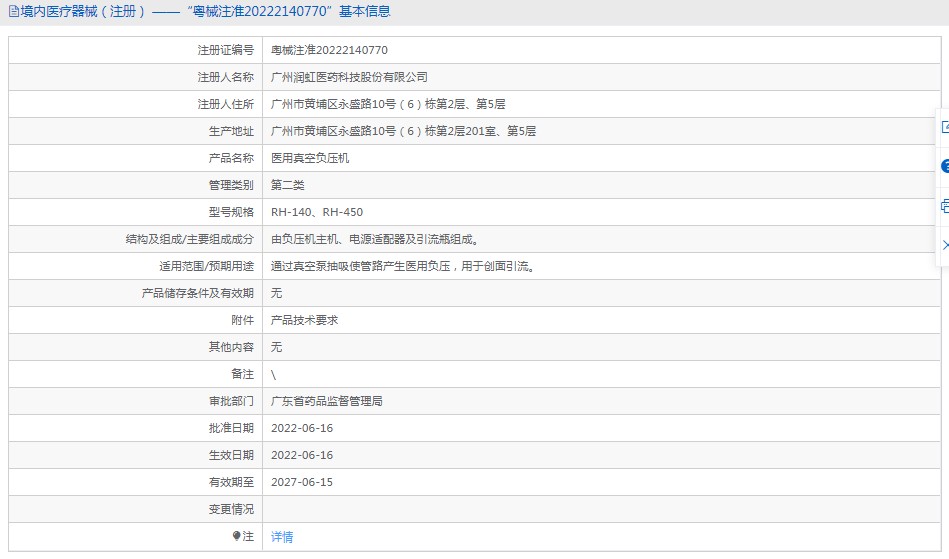
Task: Click the 生产地址 row label
Action: 231,131
